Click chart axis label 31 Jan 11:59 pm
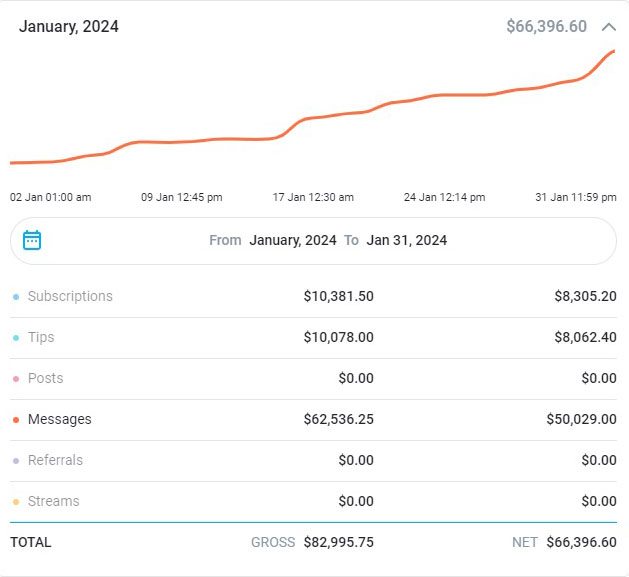629x577 pixels. click(576, 197)
